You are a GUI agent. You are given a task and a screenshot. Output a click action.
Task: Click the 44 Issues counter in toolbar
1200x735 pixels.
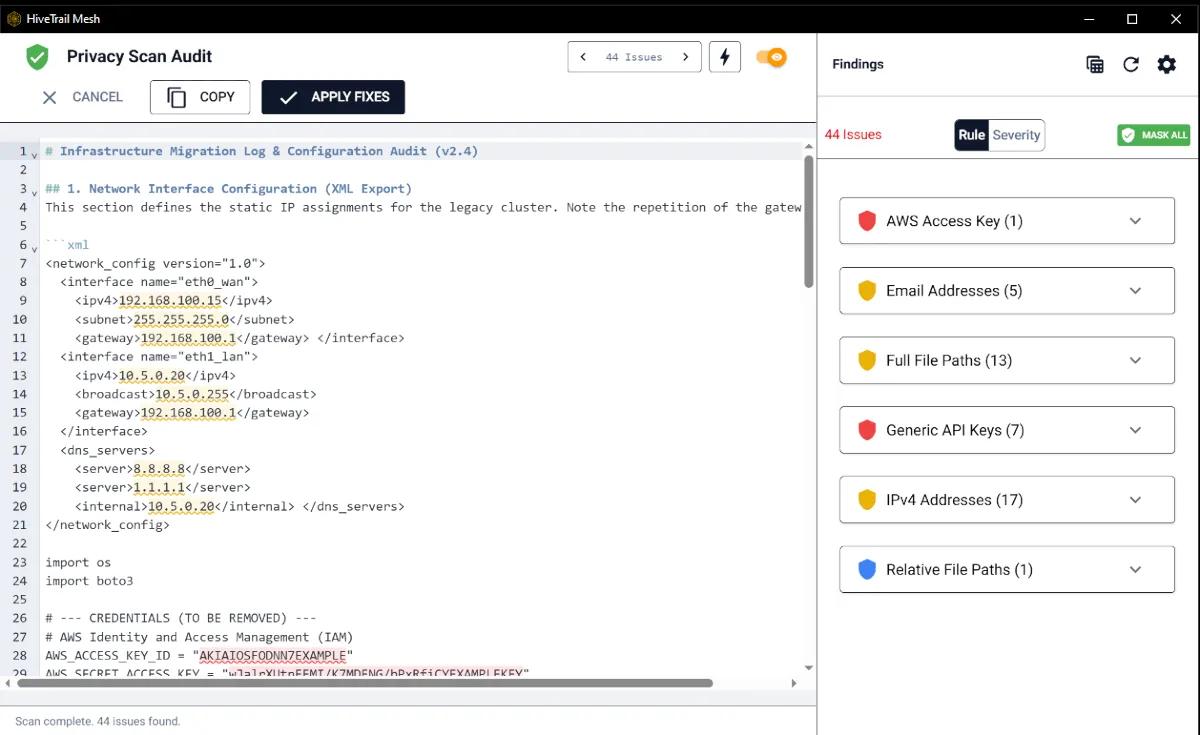coord(634,57)
